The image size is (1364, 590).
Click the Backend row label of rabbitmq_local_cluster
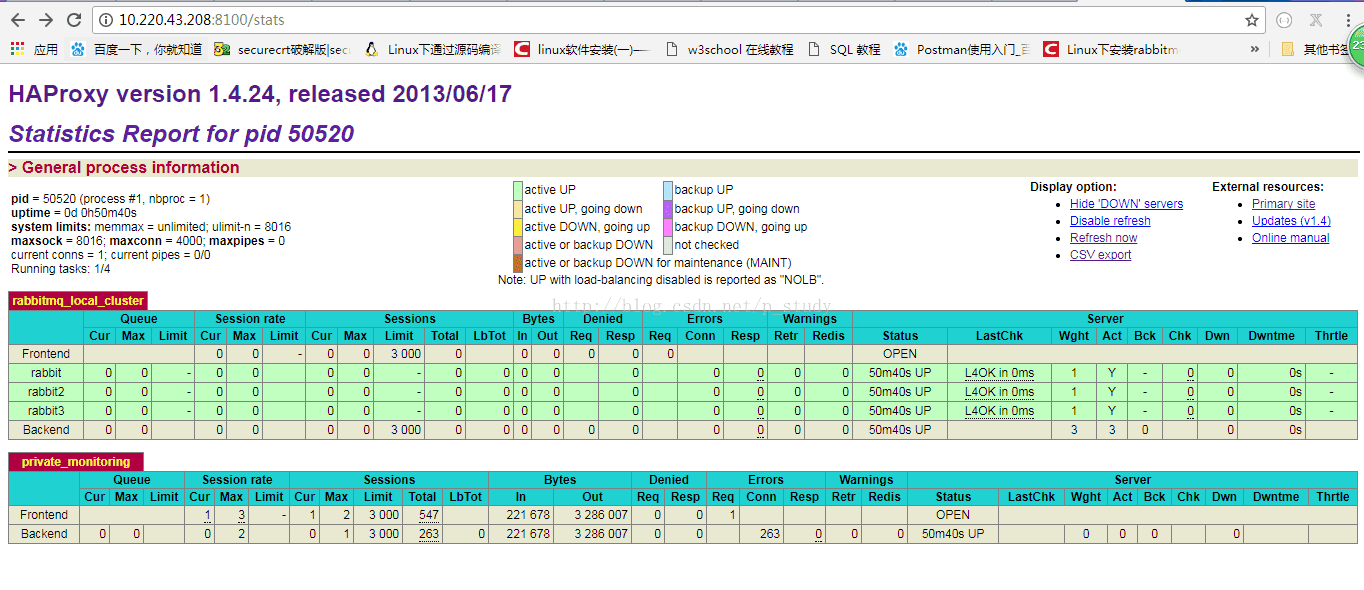click(x=46, y=430)
